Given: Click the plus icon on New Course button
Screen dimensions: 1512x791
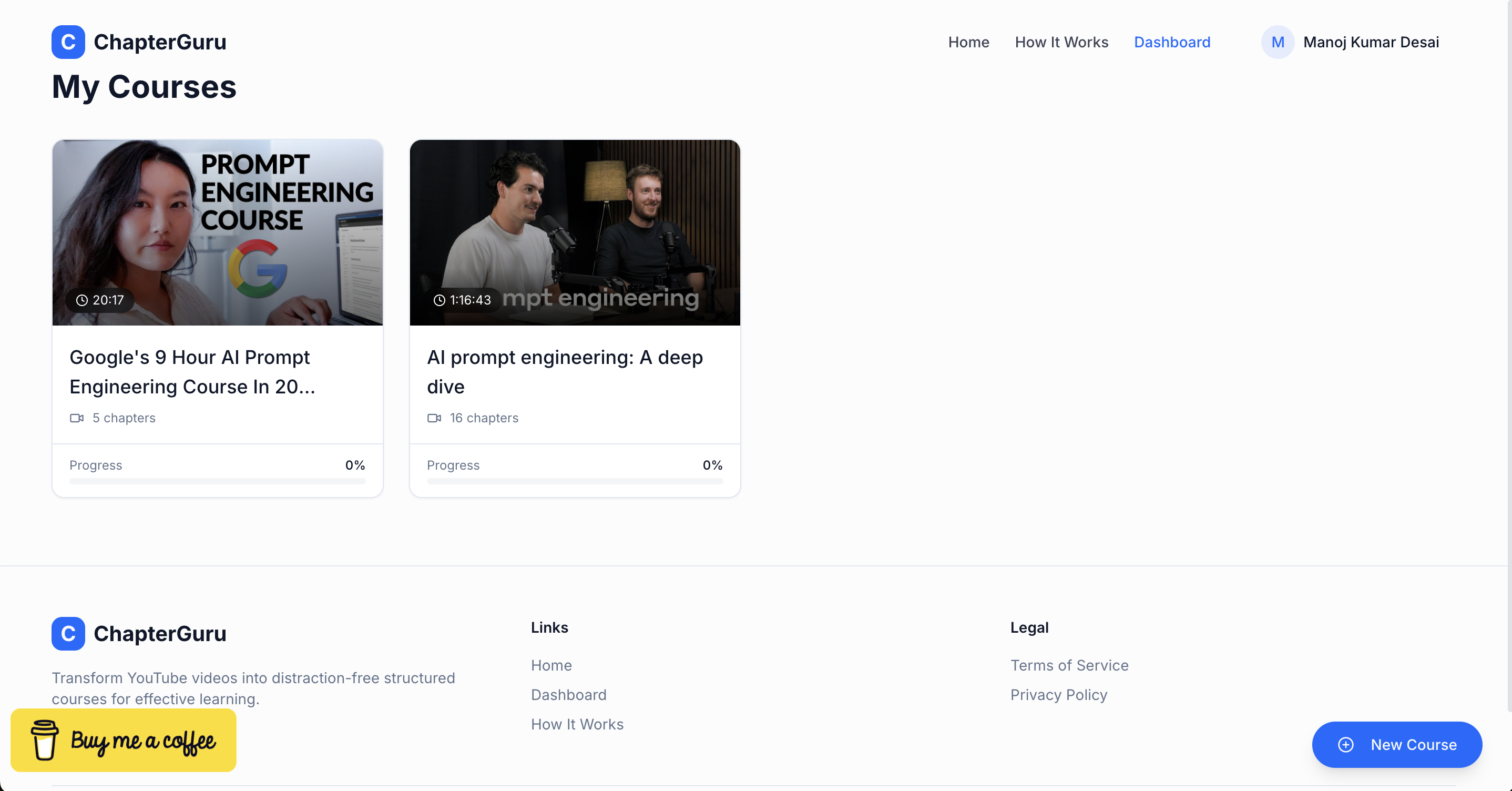Looking at the screenshot, I should coord(1345,745).
